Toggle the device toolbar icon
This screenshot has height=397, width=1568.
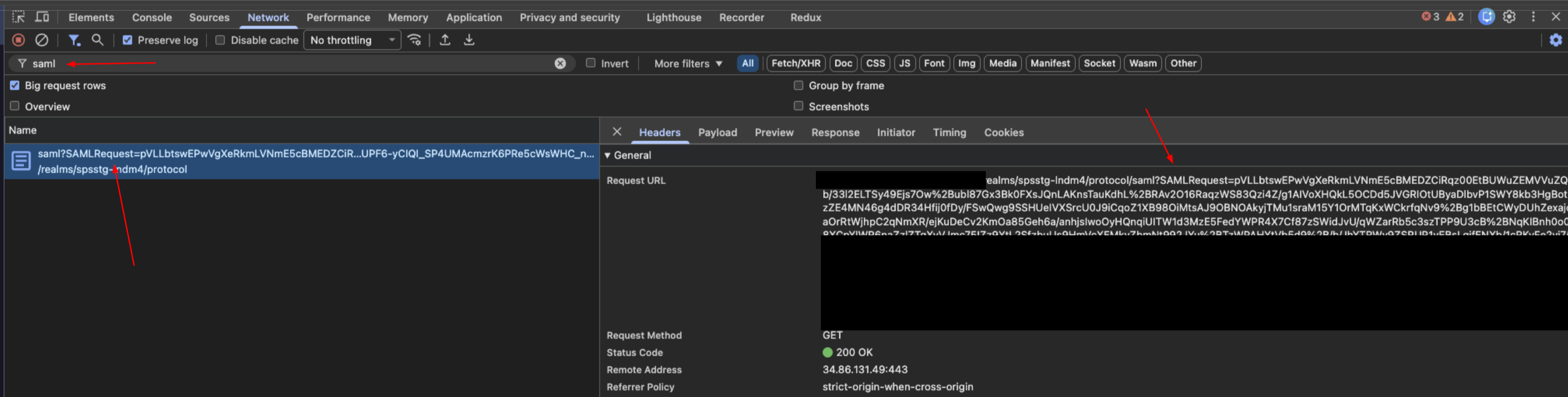click(x=42, y=17)
